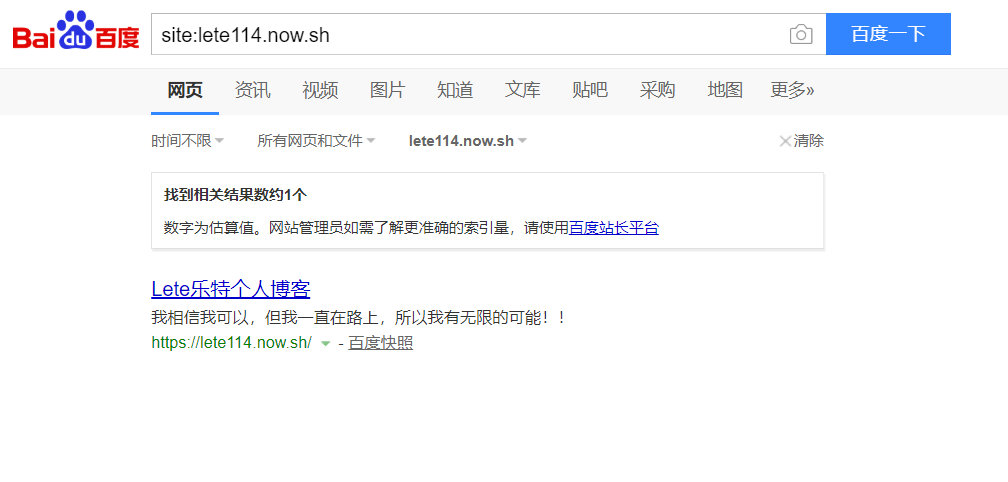Open the Lete乐特个人博客 result link
The image size is (1008, 482).
click(231, 289)
